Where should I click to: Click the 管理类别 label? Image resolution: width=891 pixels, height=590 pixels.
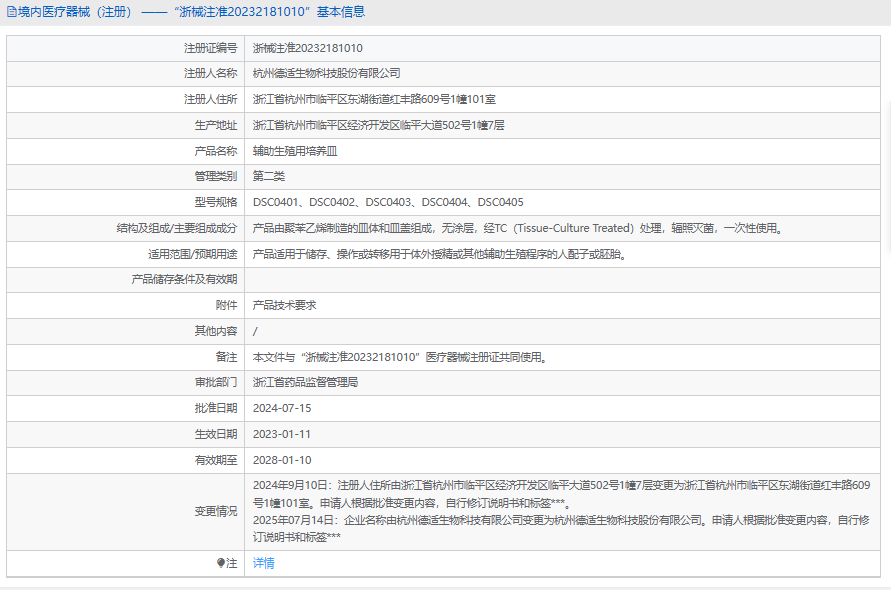pos(216,176)
